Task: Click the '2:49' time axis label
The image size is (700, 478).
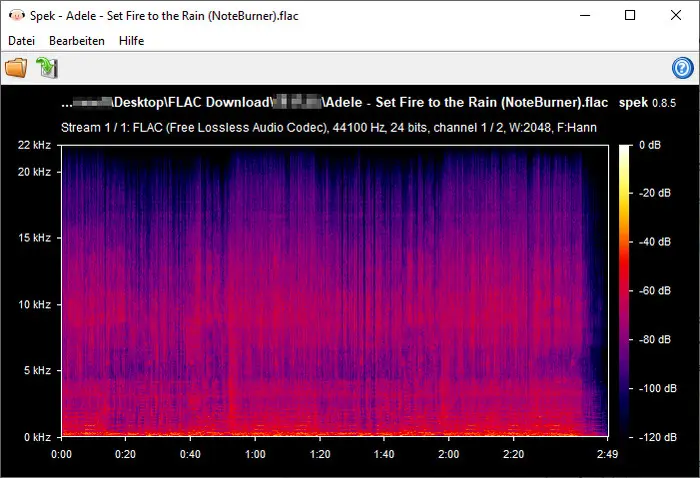Action: click(x=608, y=454)
